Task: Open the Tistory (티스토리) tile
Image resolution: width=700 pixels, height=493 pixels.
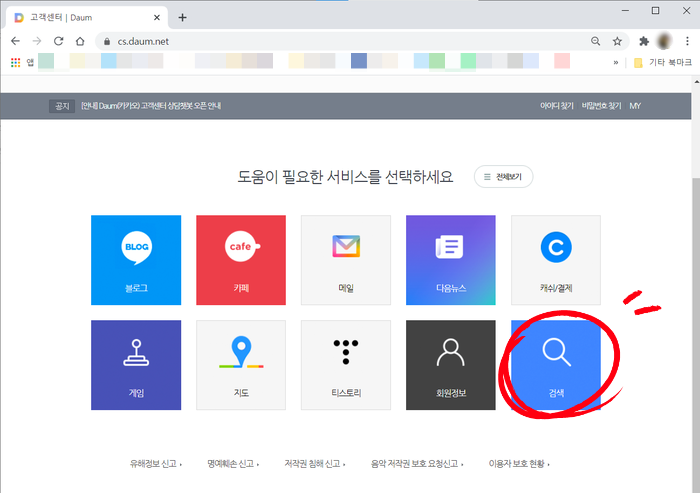Action: point(346,365)
